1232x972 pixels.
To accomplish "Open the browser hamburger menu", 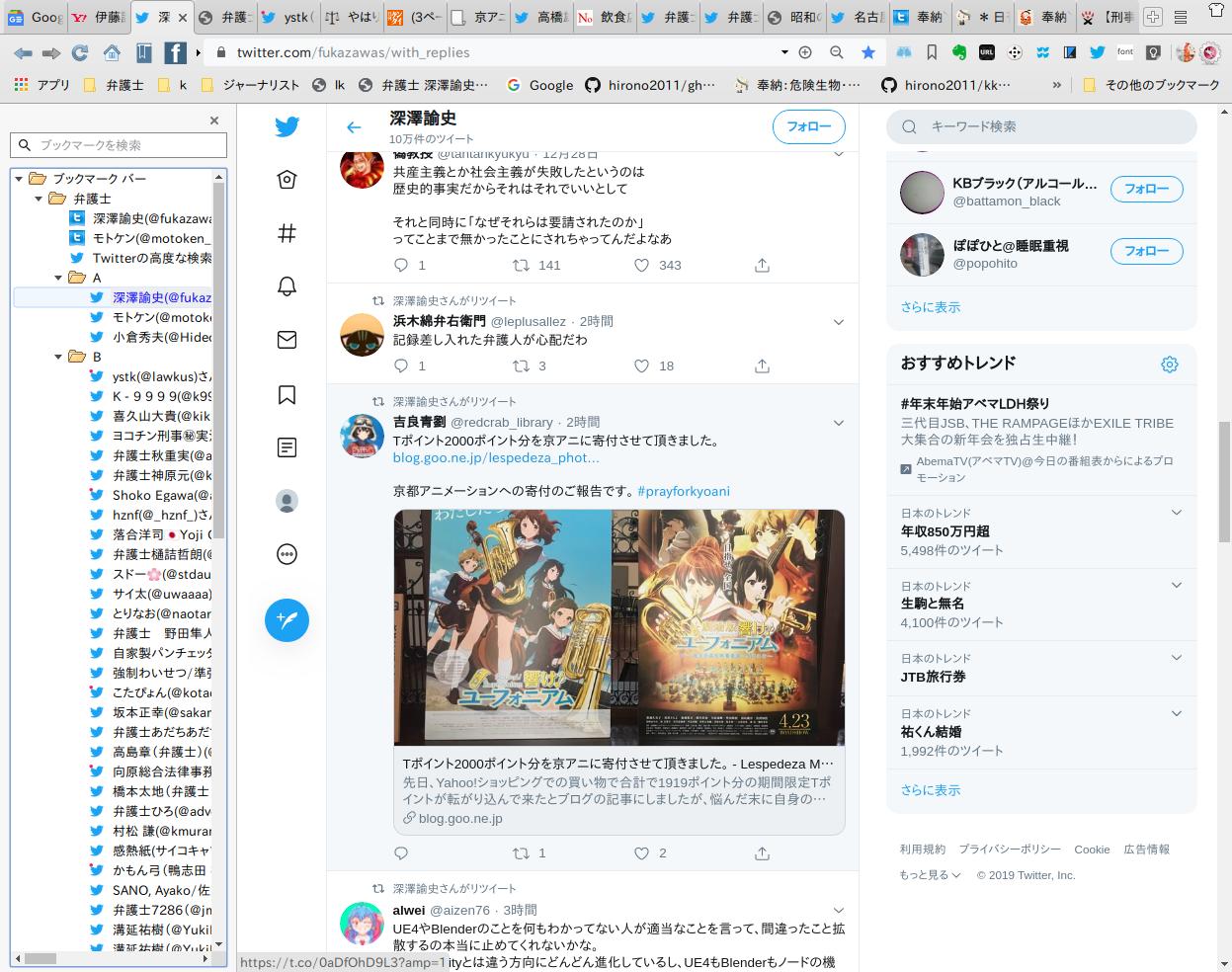I will pyautogui.click(x=1181, y=18).
